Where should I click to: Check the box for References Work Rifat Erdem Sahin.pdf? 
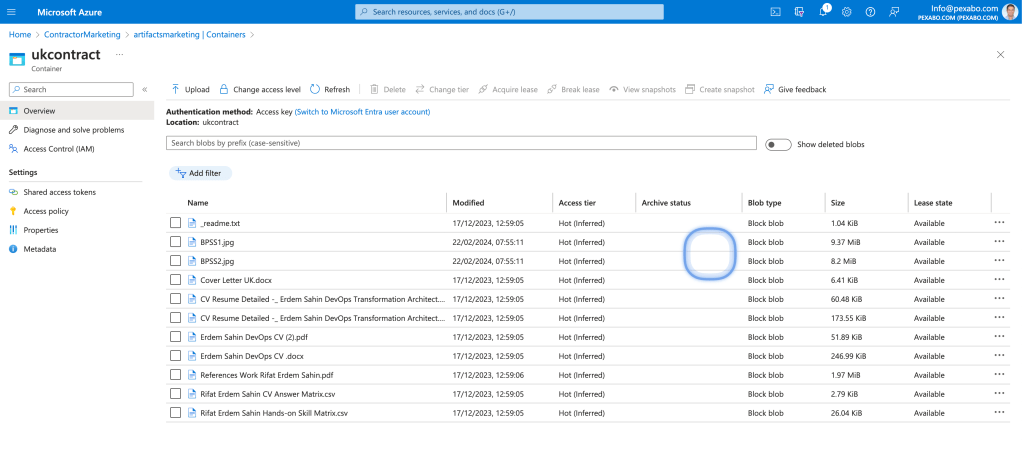(175, 374)
